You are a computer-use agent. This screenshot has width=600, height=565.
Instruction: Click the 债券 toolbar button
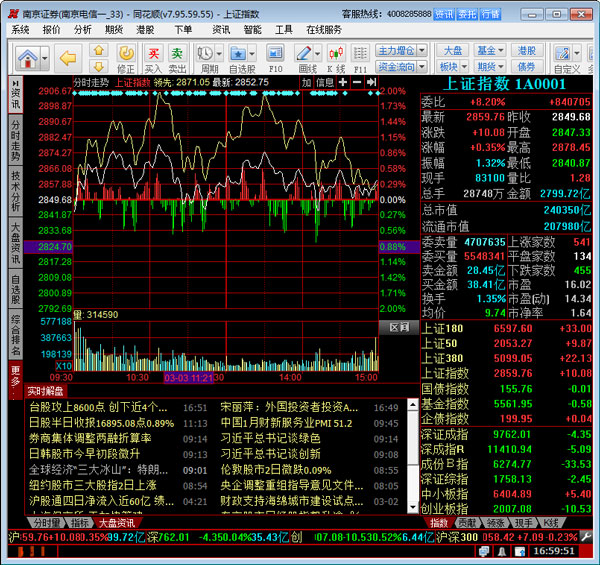pos(527,67)
